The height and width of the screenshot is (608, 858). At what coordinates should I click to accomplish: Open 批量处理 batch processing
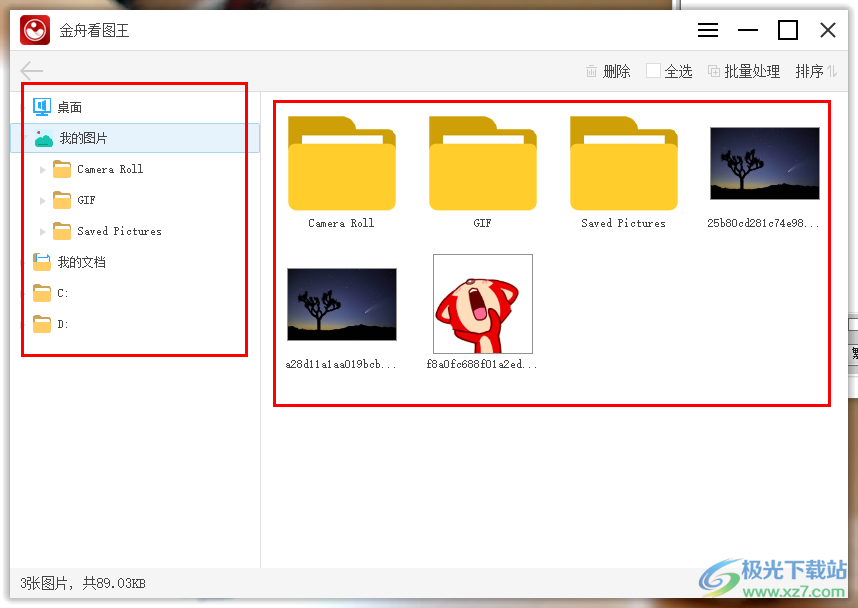point(752,71)
